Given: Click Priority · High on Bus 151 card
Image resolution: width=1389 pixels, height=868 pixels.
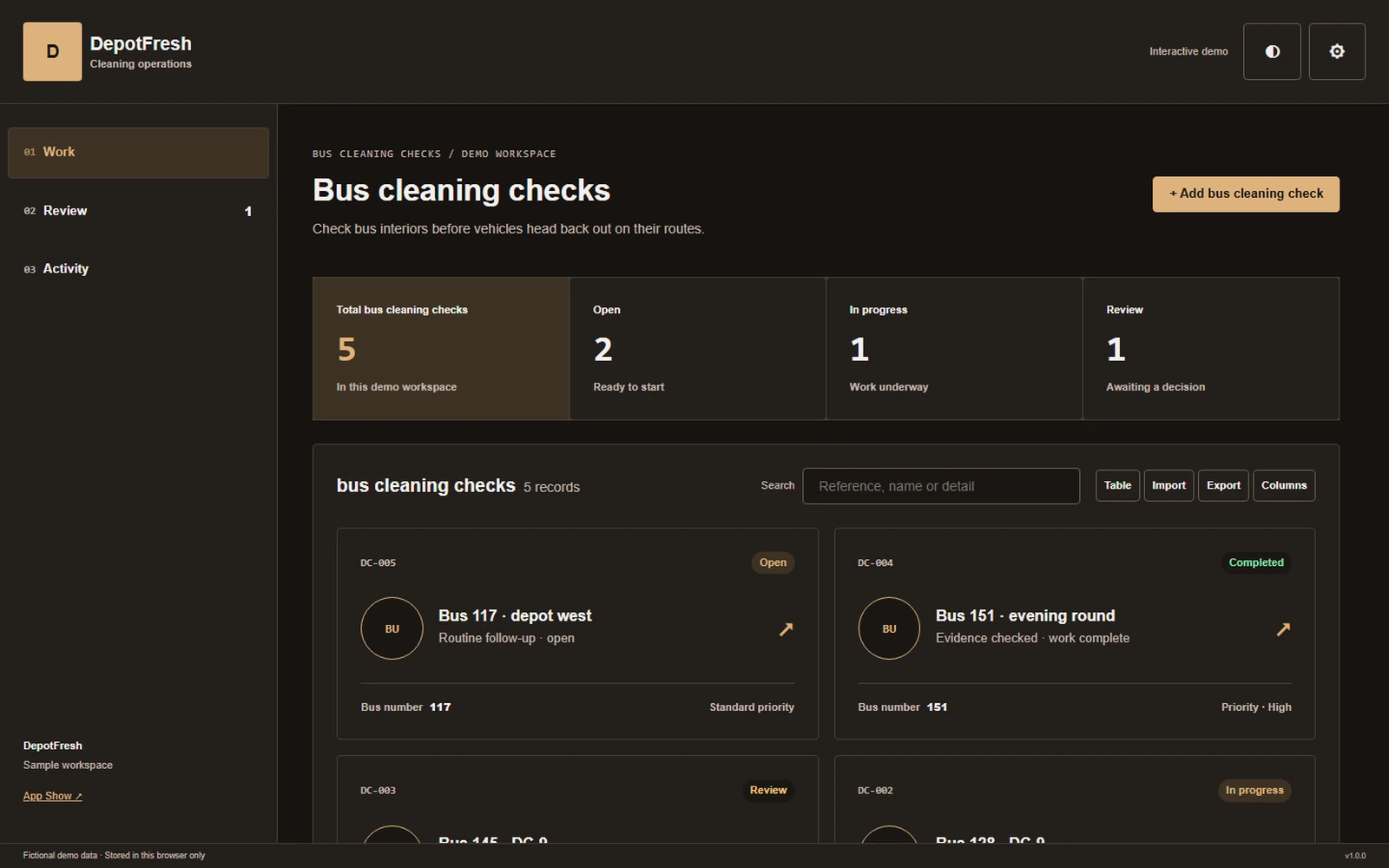Looking at the screenshot, I should [1256, 707].
